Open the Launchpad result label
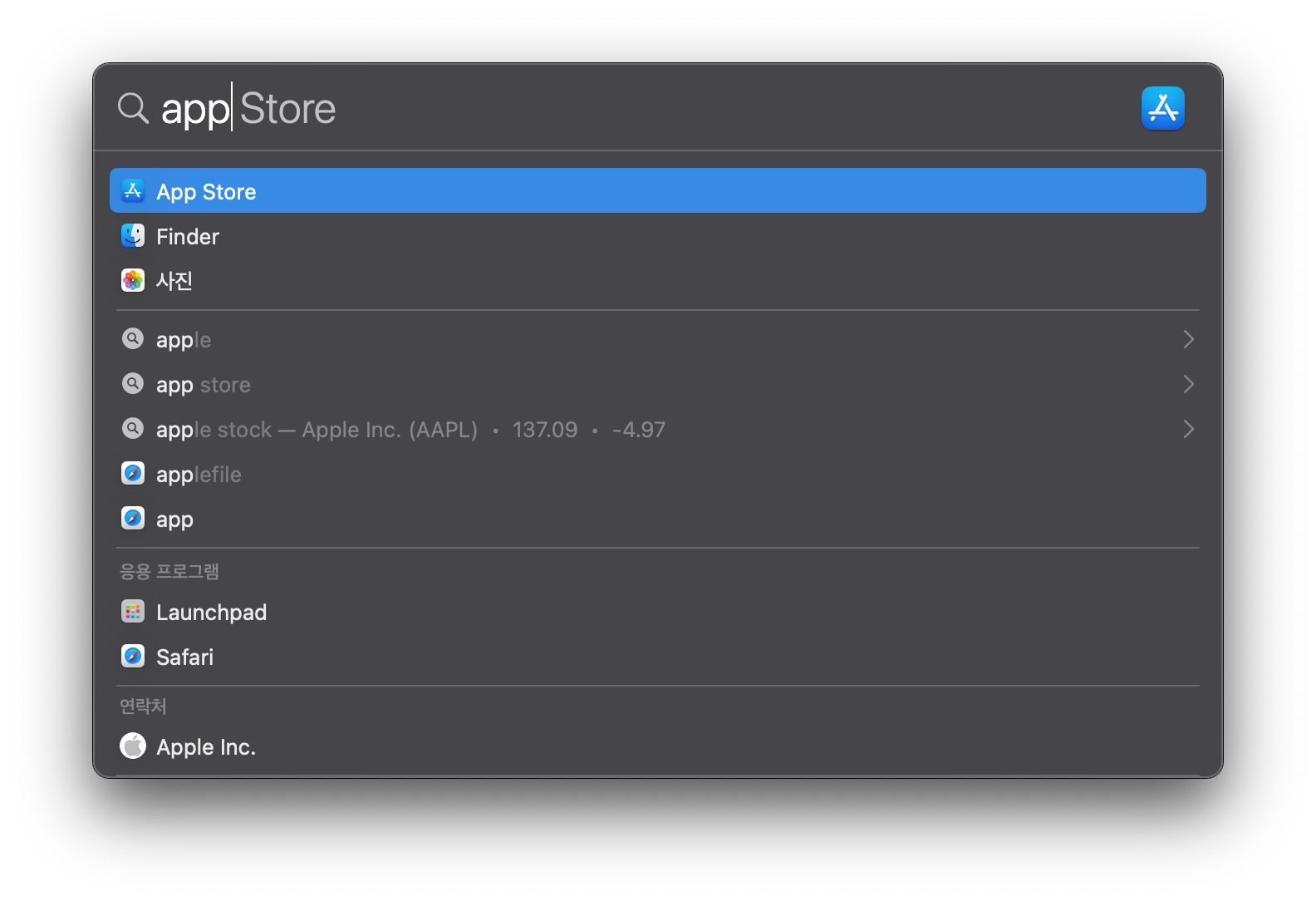This screenshot has height=901, width=1316. [212, 613]
